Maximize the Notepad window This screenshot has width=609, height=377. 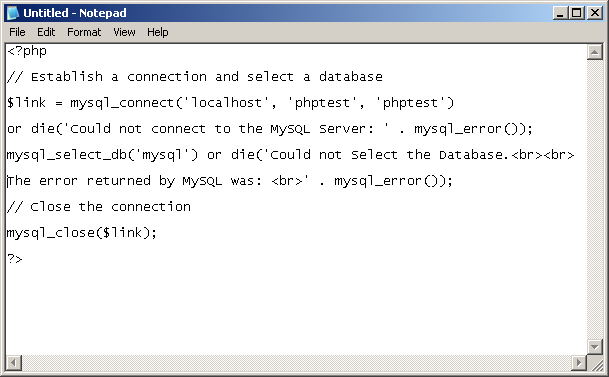click(x=577, y=13)
